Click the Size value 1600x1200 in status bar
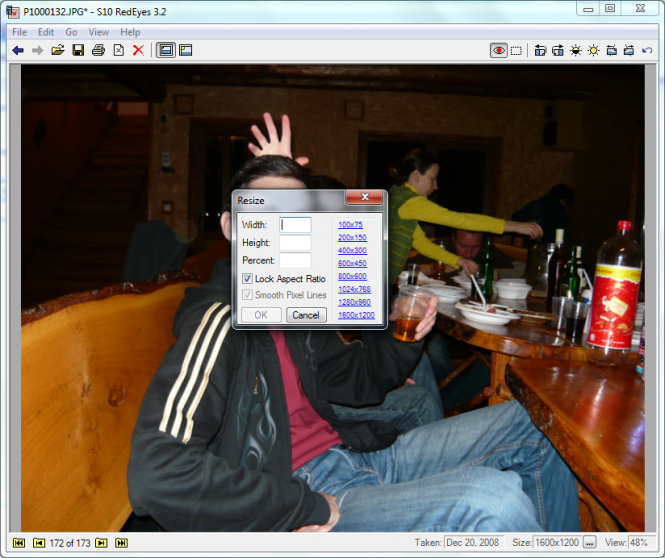This screenshot has height=558, width=665. [557, 542]
